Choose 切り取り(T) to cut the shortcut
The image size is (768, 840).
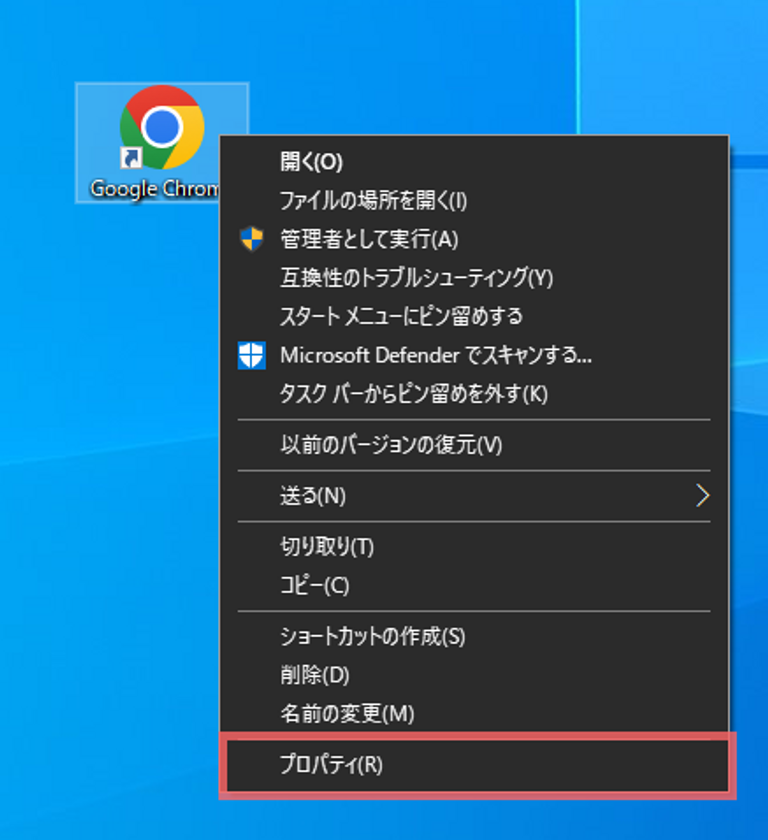point(474,546)
